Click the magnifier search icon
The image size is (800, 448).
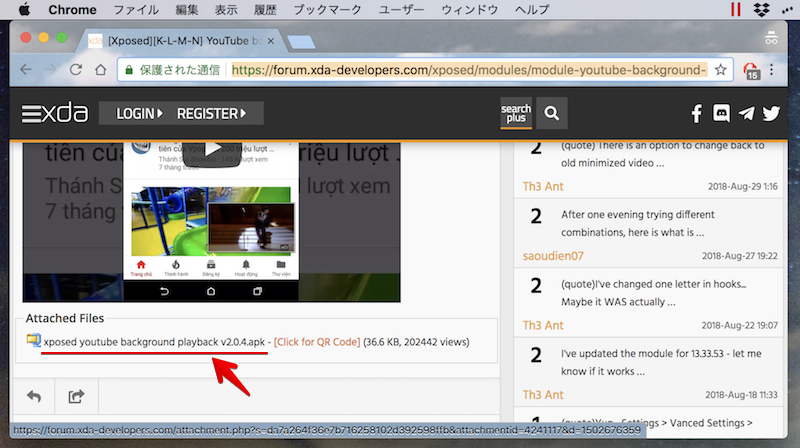(x=551, y=113)
